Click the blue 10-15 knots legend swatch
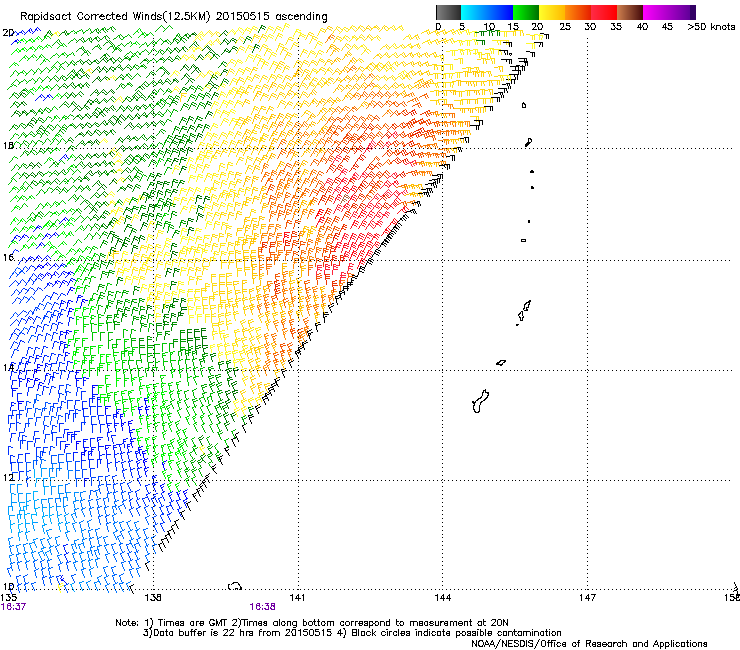This screenshot has height=650, width=740. coord(500,12)
